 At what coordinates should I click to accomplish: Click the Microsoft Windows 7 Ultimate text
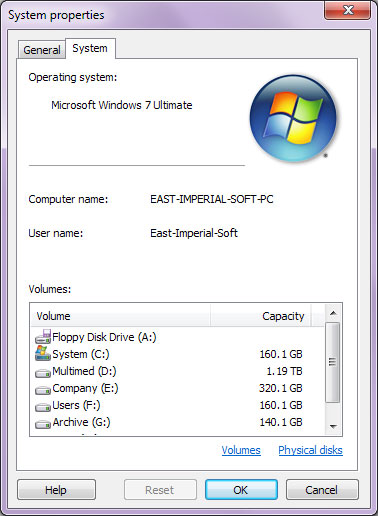click(x=122, y=105)
